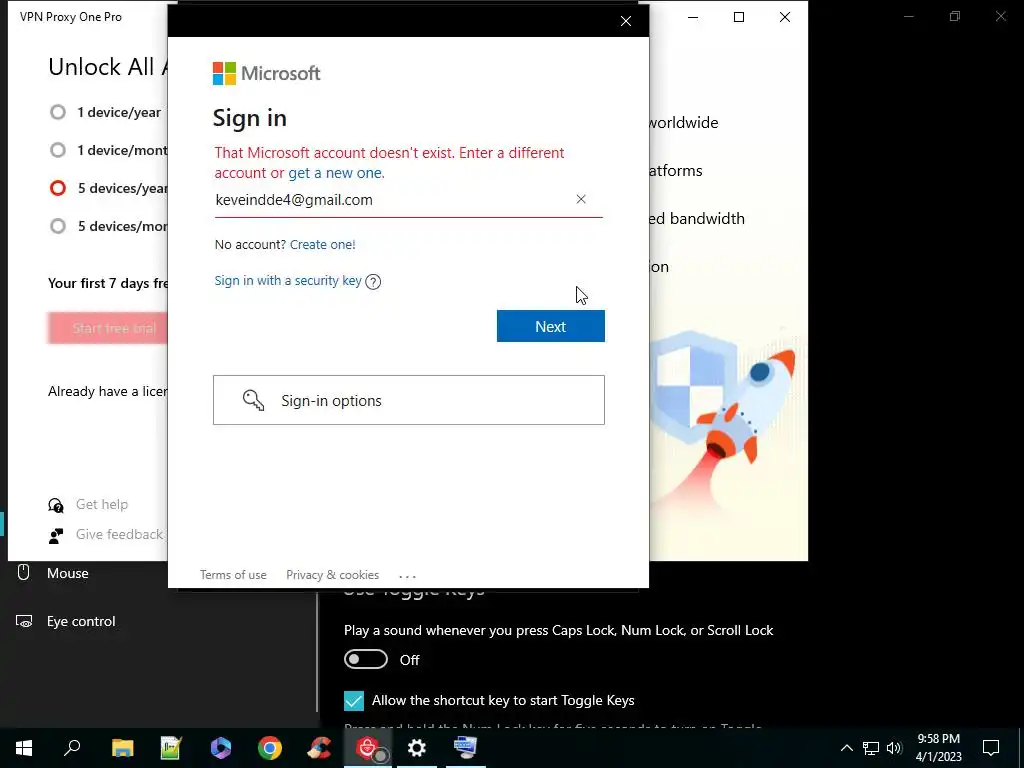Click the Microsoft logo in sign-in dialog
1024x768 pixels.
click(x=266, y=73)
